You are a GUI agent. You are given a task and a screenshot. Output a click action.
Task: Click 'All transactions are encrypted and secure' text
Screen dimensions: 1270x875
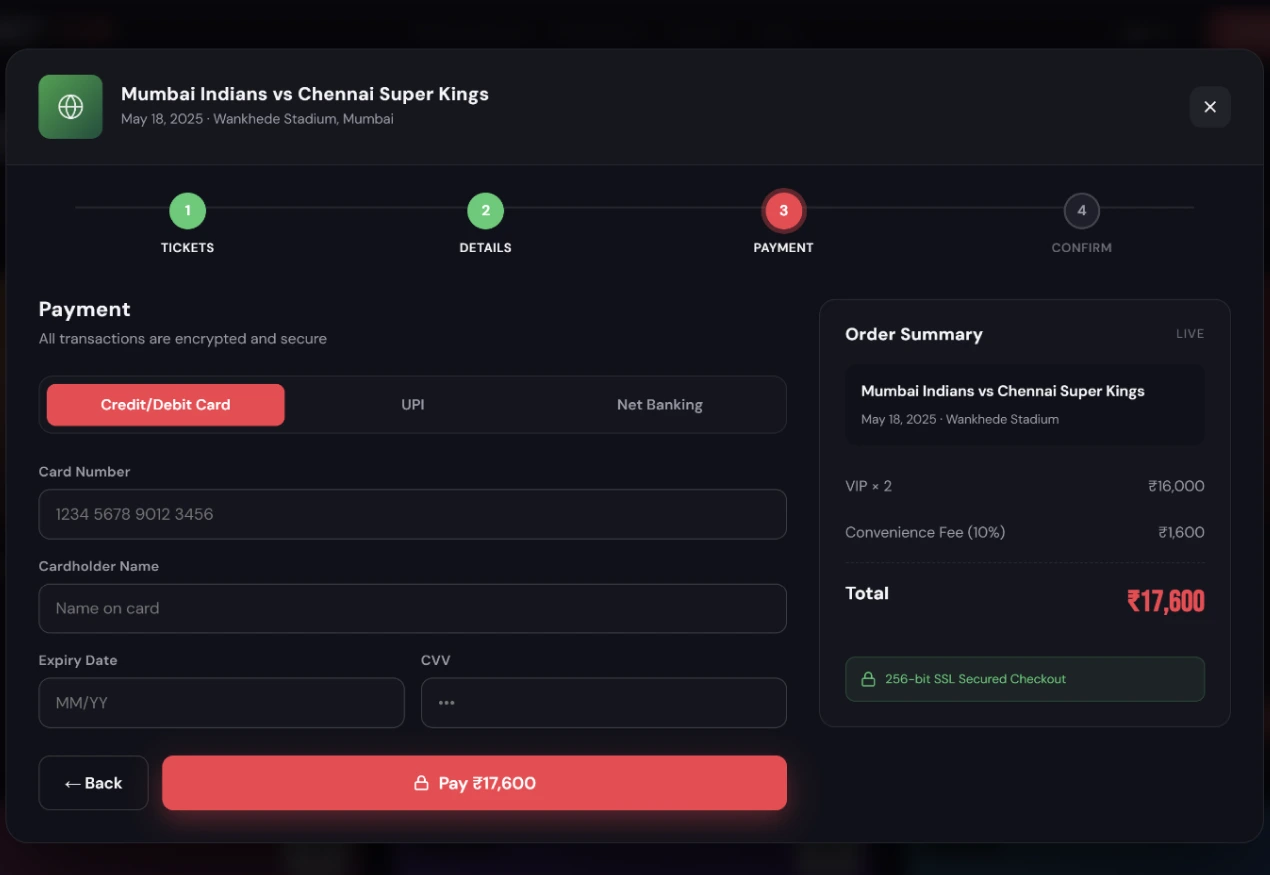pyautogui.click(x=183, y=339)
